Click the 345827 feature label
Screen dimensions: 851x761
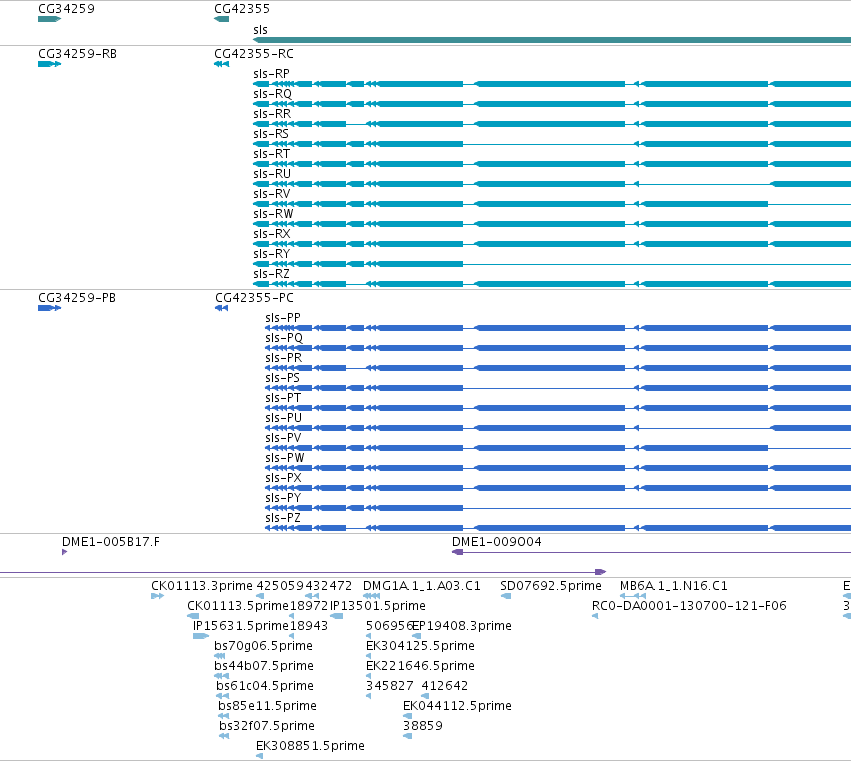tap(390, 686)
